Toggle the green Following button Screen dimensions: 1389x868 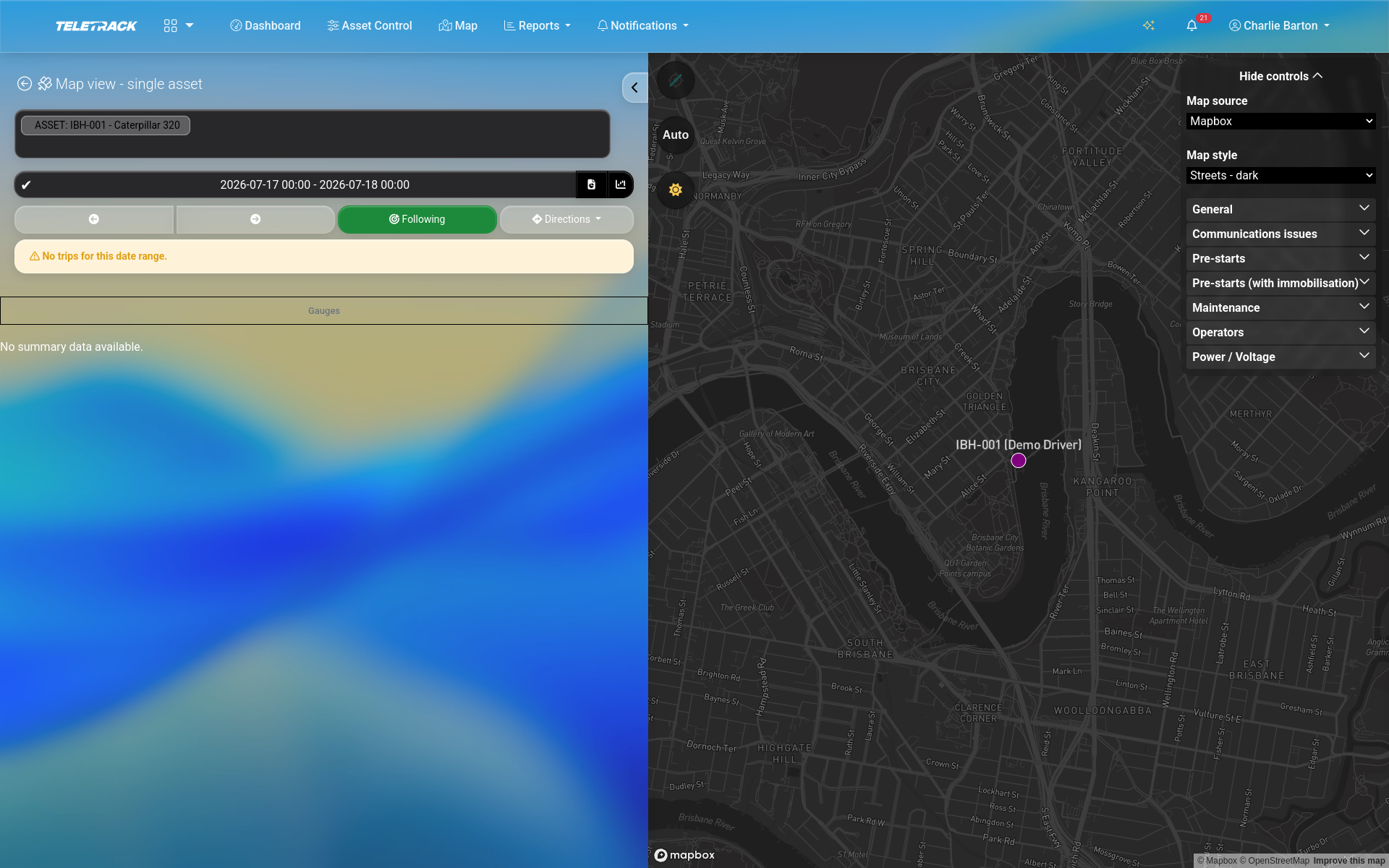417,219
